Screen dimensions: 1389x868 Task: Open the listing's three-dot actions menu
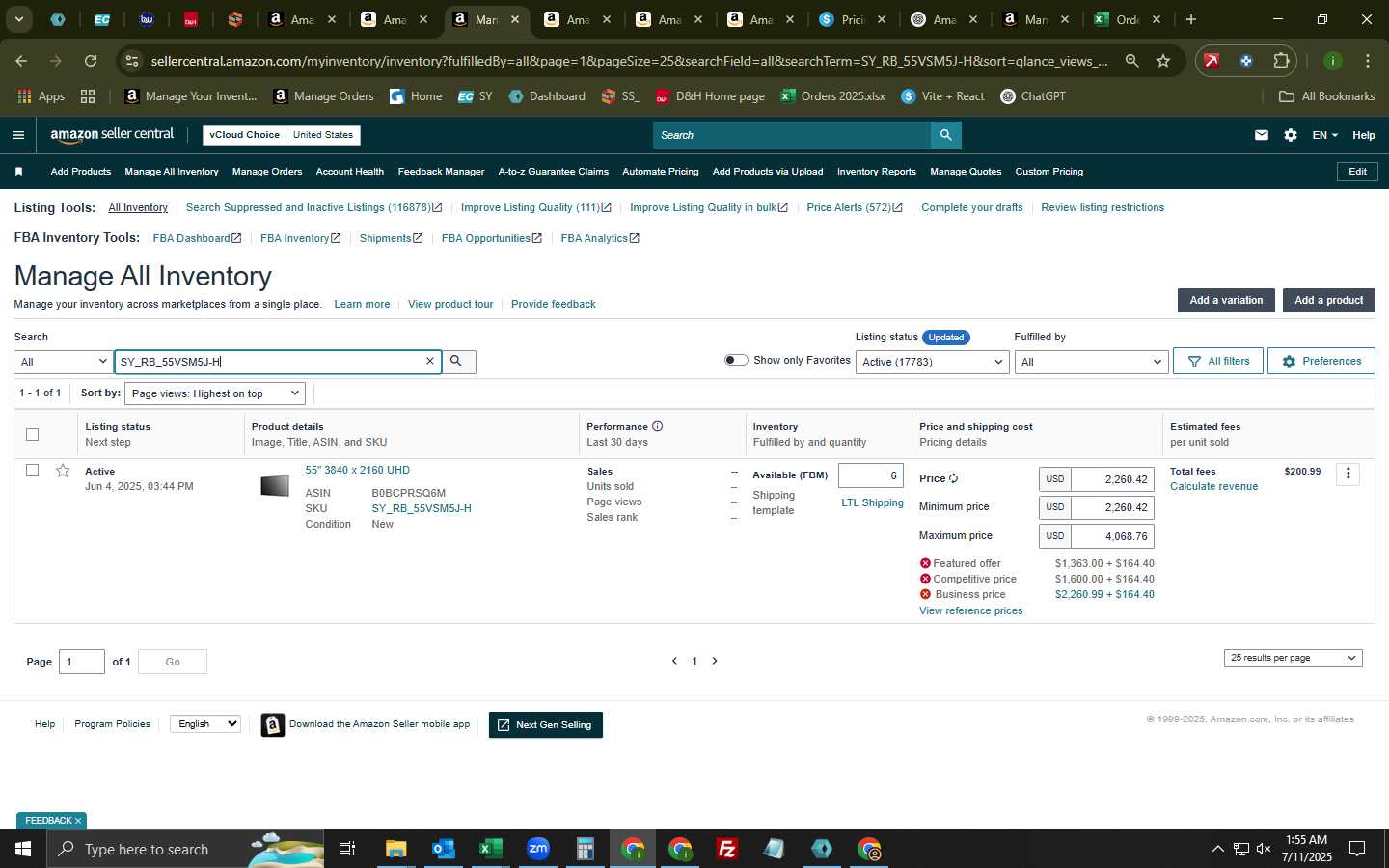coord(1348,474)
